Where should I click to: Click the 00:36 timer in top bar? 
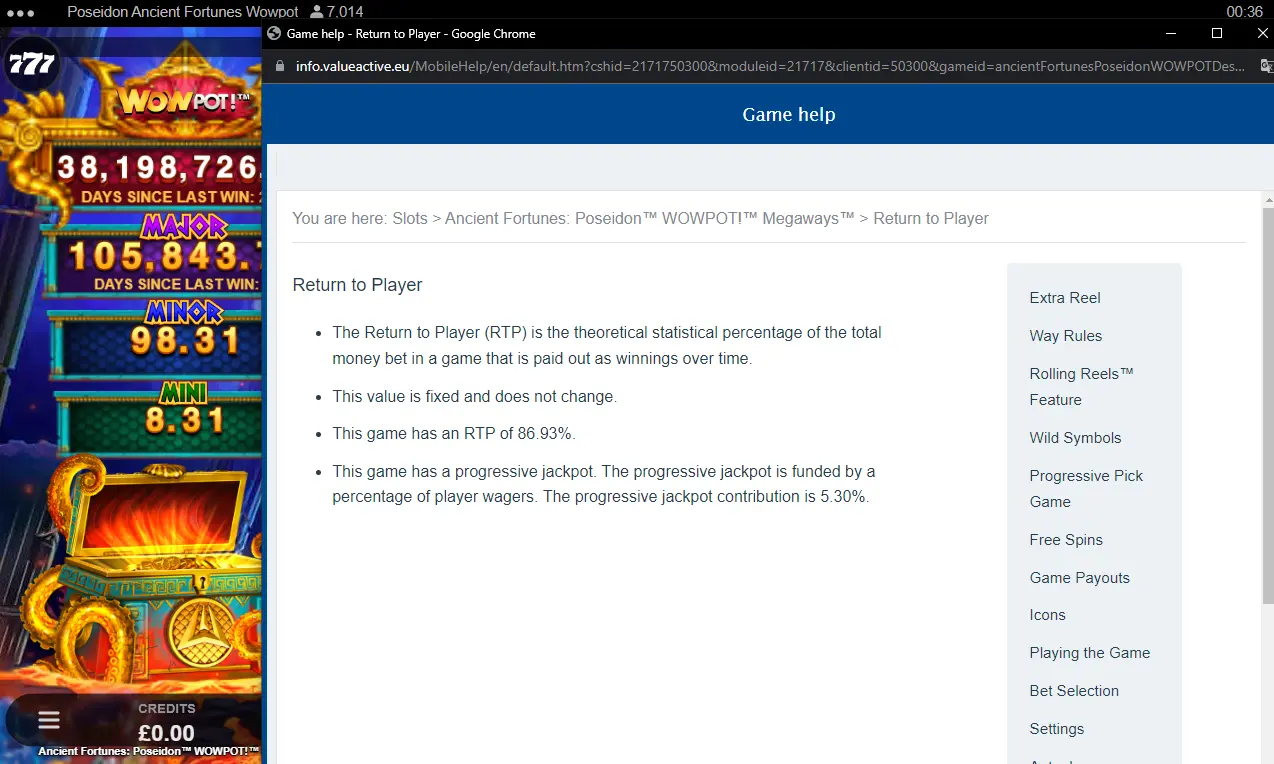(1245, 12)
